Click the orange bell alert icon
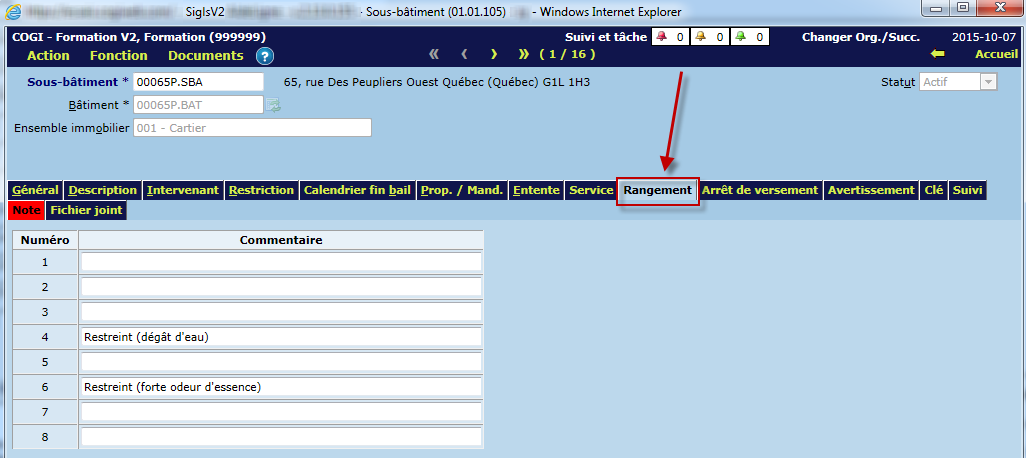Image resolution: width=1026 pixels, height=458 pixels. (x=700, y=37)
